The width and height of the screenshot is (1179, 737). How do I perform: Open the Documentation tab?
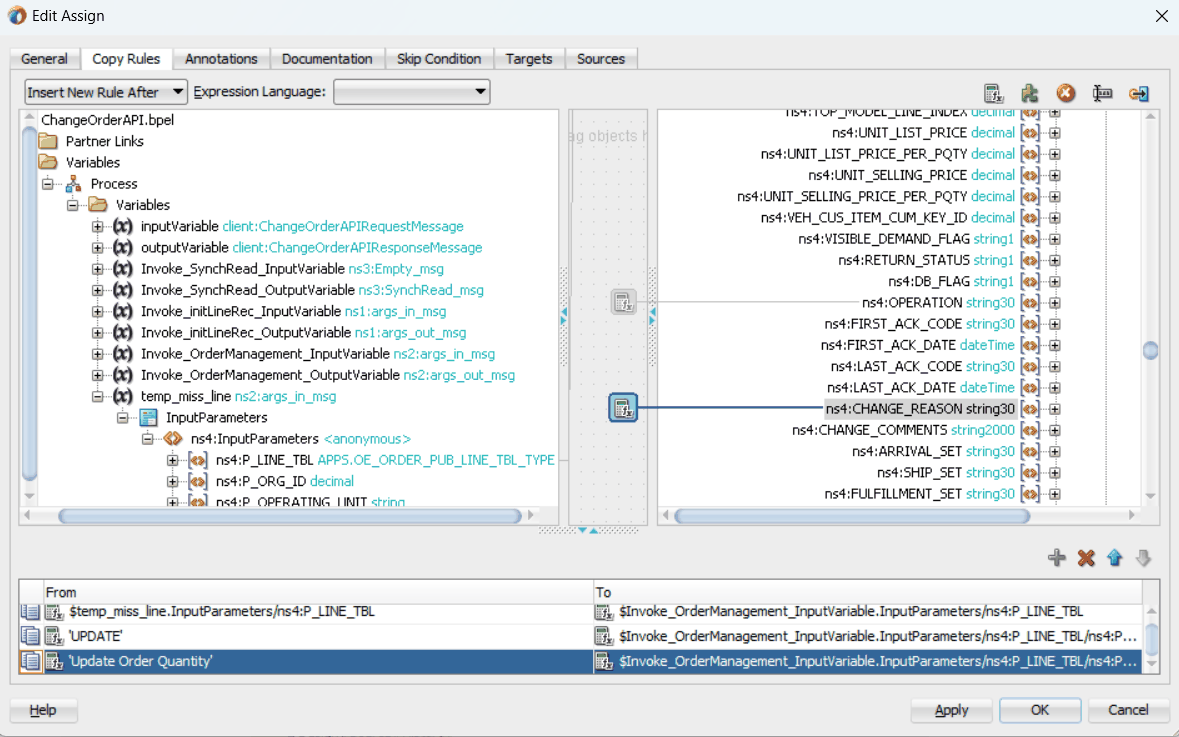tap(327, 59)
